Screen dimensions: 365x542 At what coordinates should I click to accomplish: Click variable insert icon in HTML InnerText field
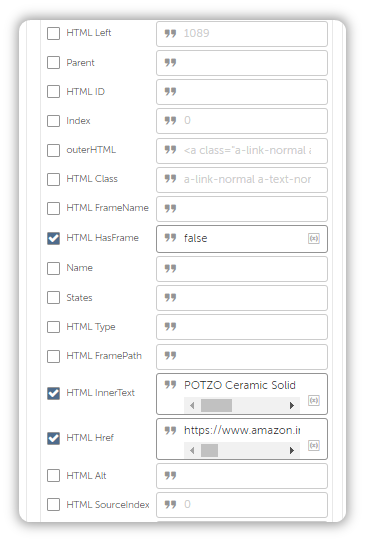coord(313,401)
